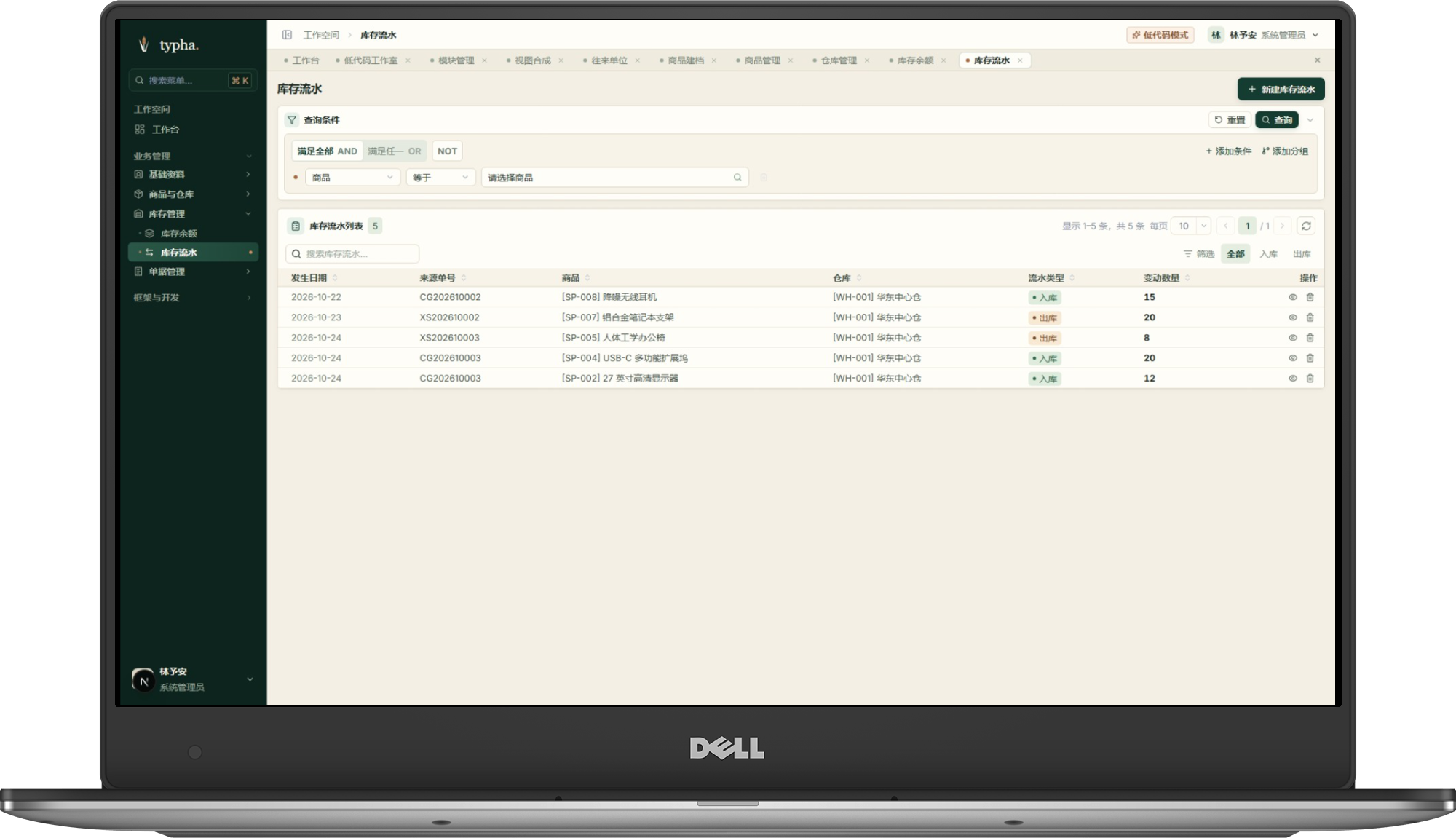Close the 库存余额 tab

click(x=943, y=60)
